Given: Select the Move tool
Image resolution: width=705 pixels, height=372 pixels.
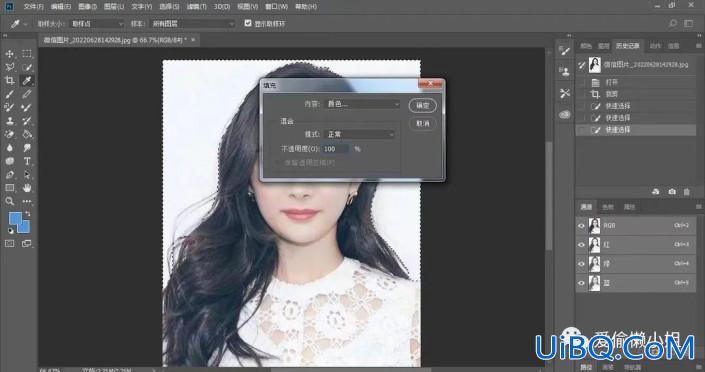Looking at the screenshot, I should (x=9, y=54).
